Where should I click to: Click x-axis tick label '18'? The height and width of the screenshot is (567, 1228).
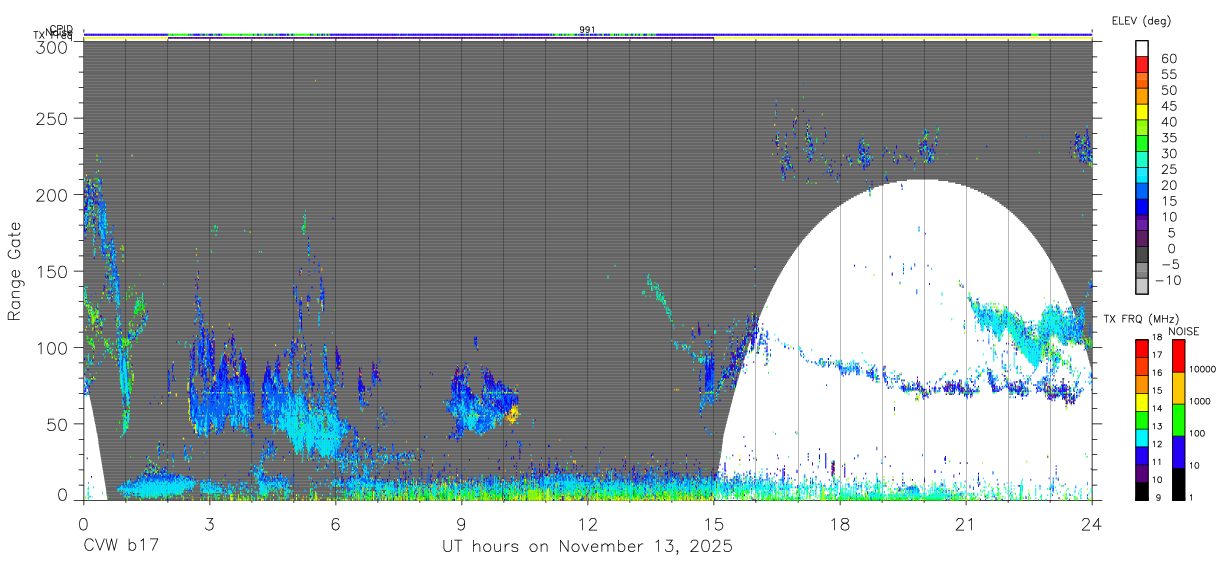pyautogui.click(x=840, y=523)
